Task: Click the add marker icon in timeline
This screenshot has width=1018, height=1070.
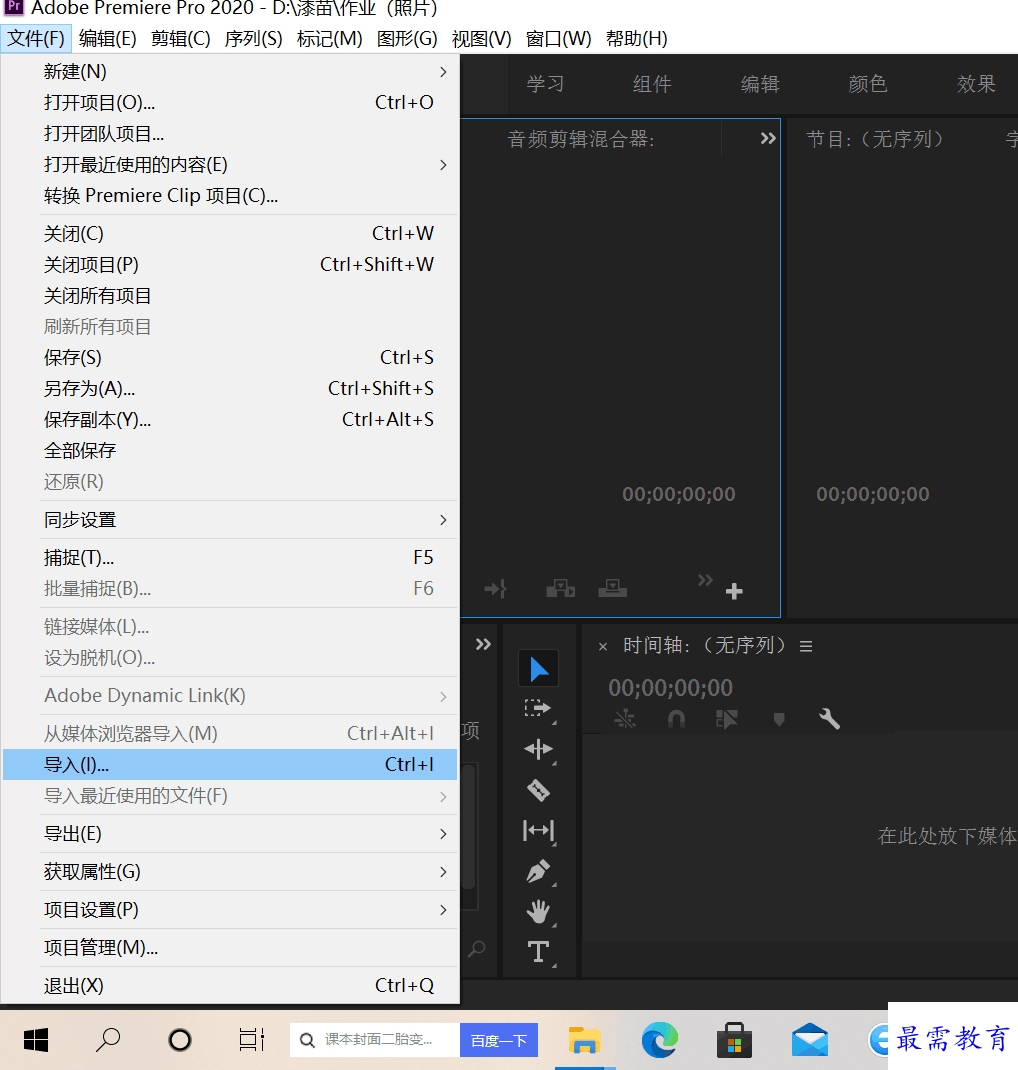Action: pyautogui.click(x=779, y=719)
